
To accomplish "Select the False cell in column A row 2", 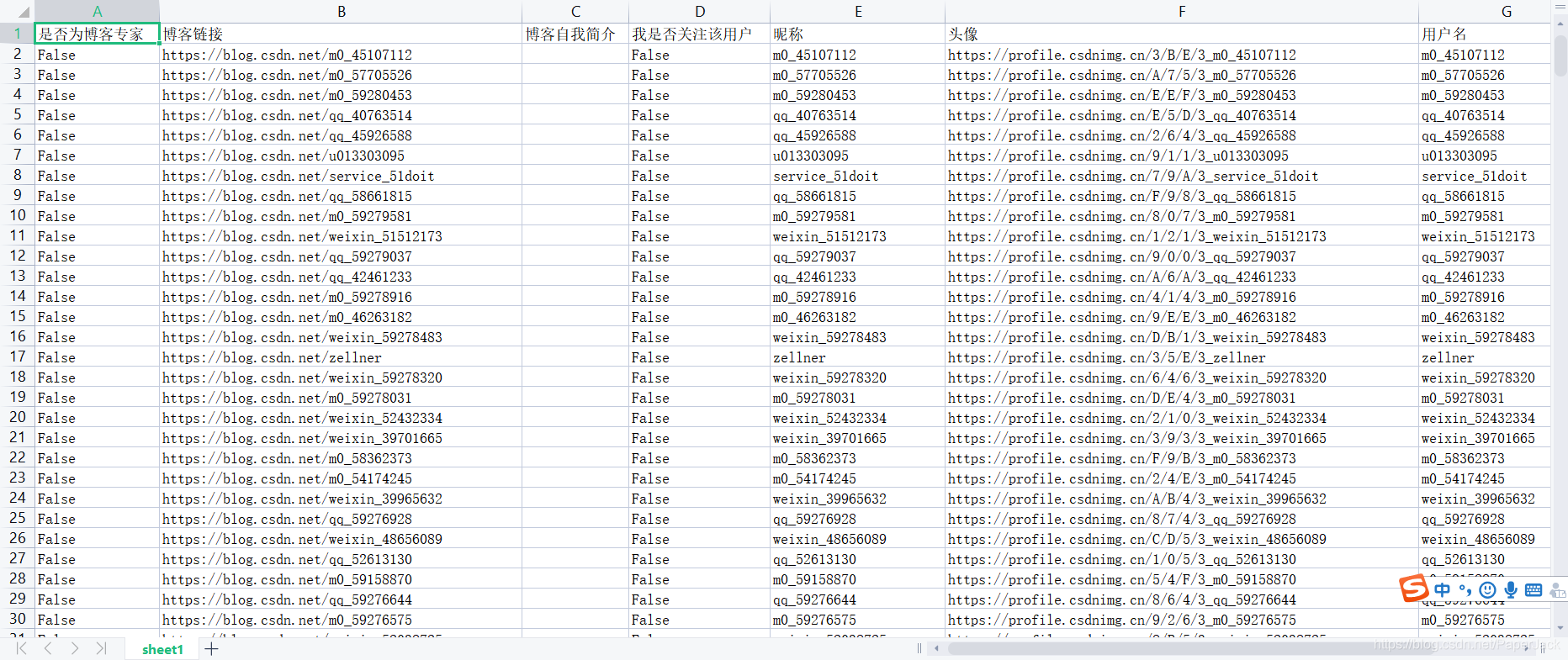I will click(x=97, y=55).
